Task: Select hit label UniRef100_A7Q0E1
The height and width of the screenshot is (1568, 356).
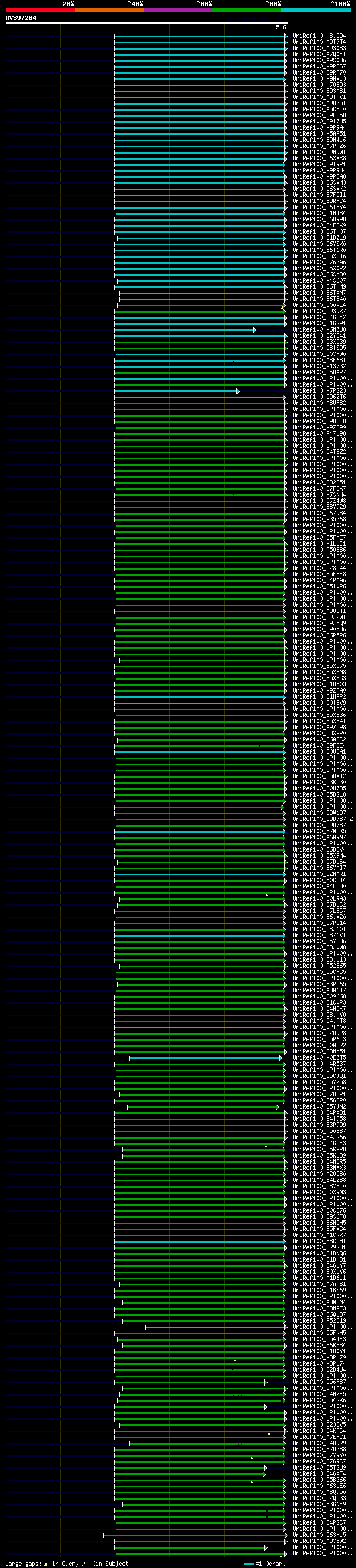Action: [319, 54]
